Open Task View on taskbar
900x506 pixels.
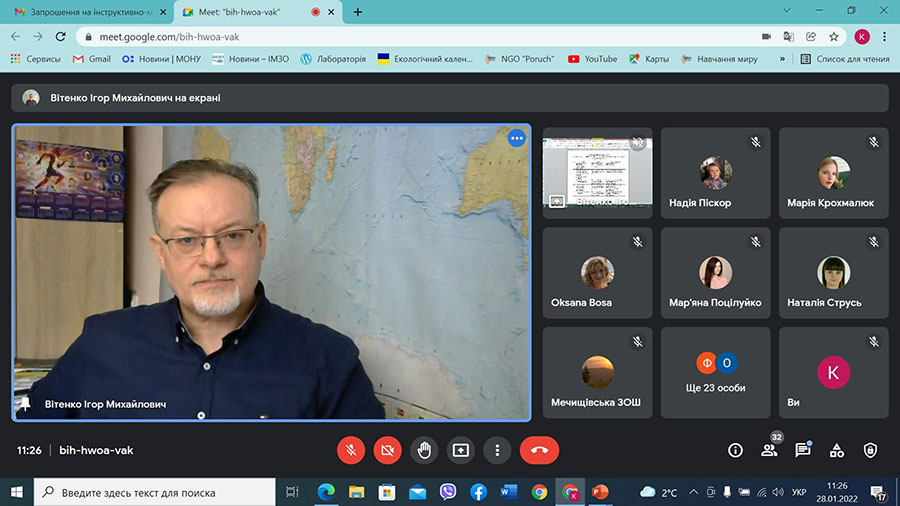(293, 492)
